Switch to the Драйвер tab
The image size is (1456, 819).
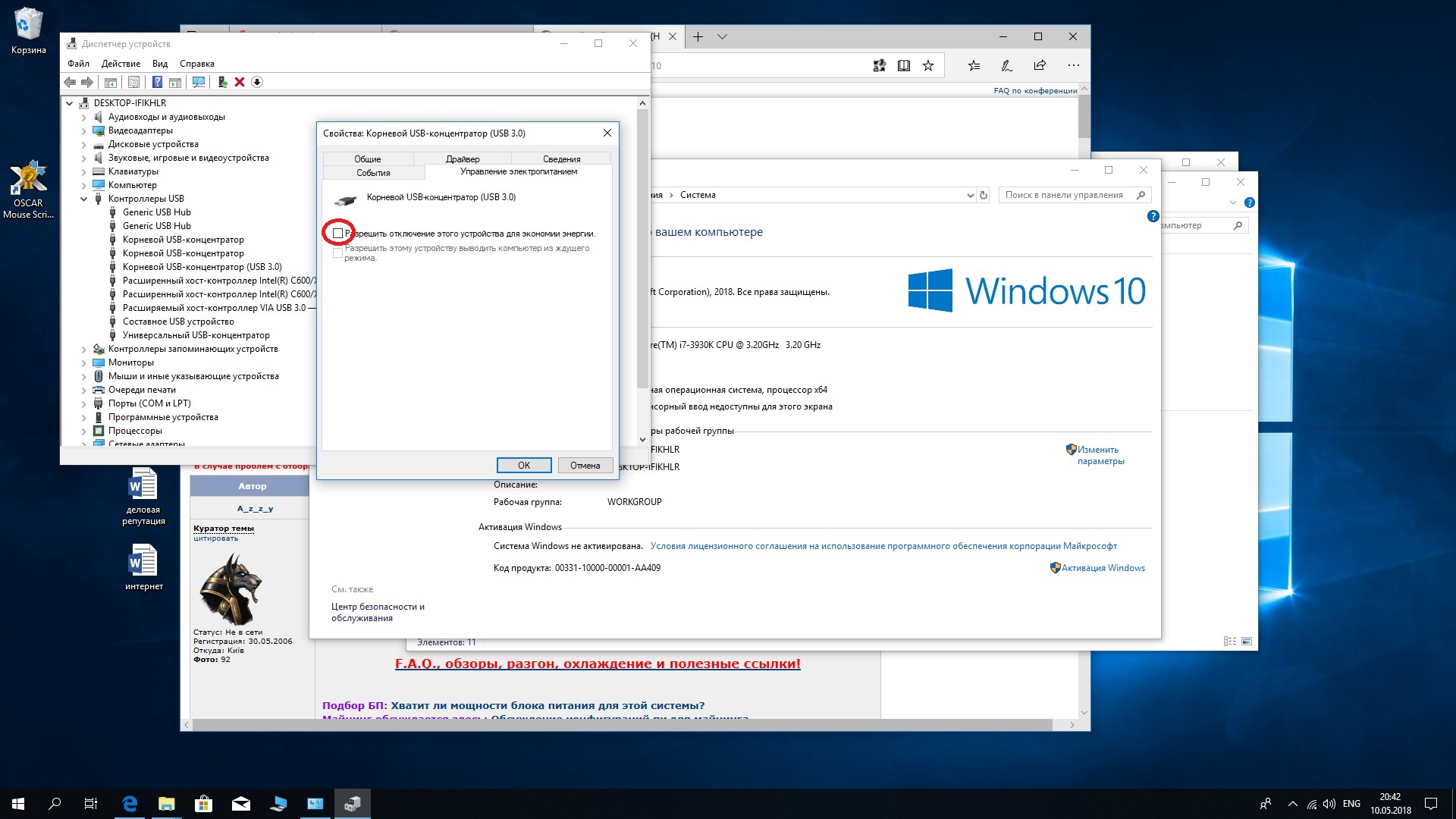tap(463, 158)
